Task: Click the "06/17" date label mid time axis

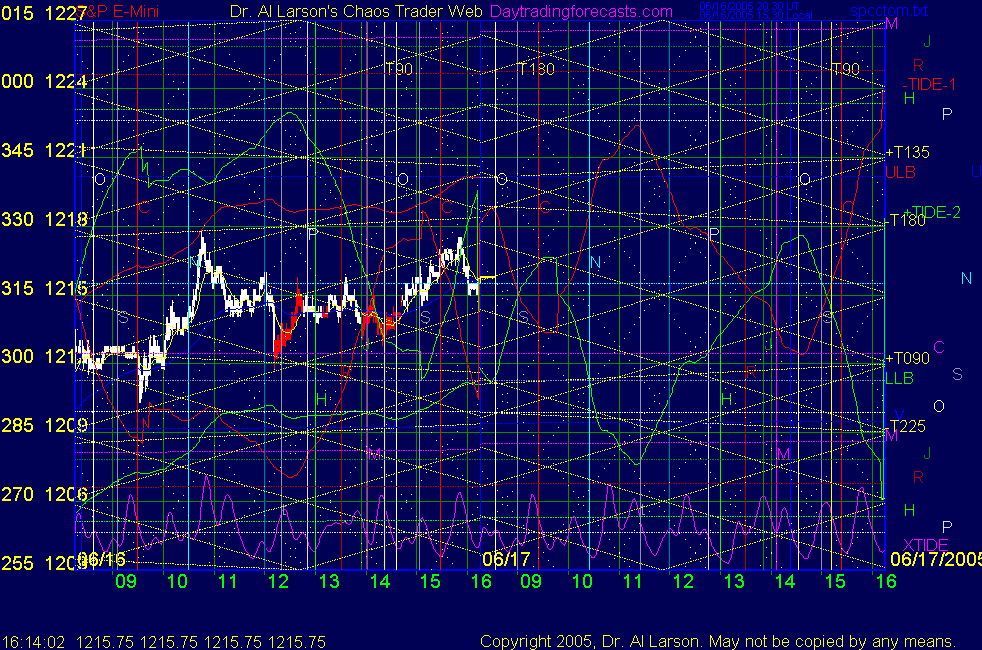Action: (x=507, y=559)
